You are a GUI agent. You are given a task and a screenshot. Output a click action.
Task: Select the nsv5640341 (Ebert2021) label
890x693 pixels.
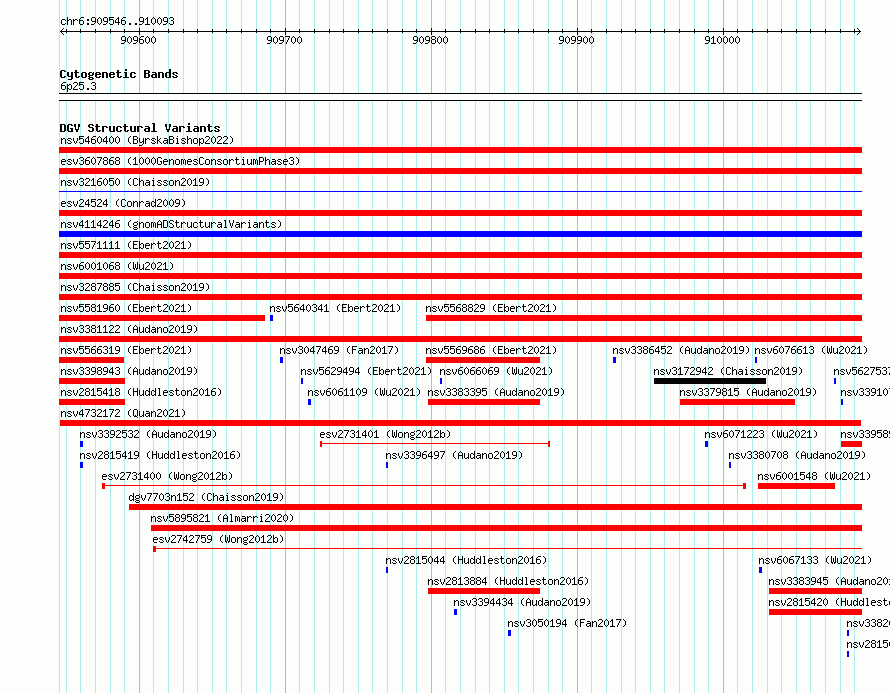[x=335, y=308]
